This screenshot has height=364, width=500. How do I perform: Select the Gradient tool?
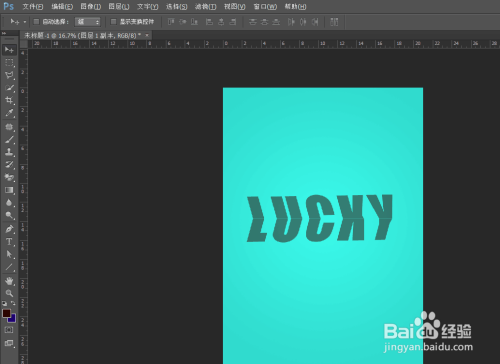(9, 190)
